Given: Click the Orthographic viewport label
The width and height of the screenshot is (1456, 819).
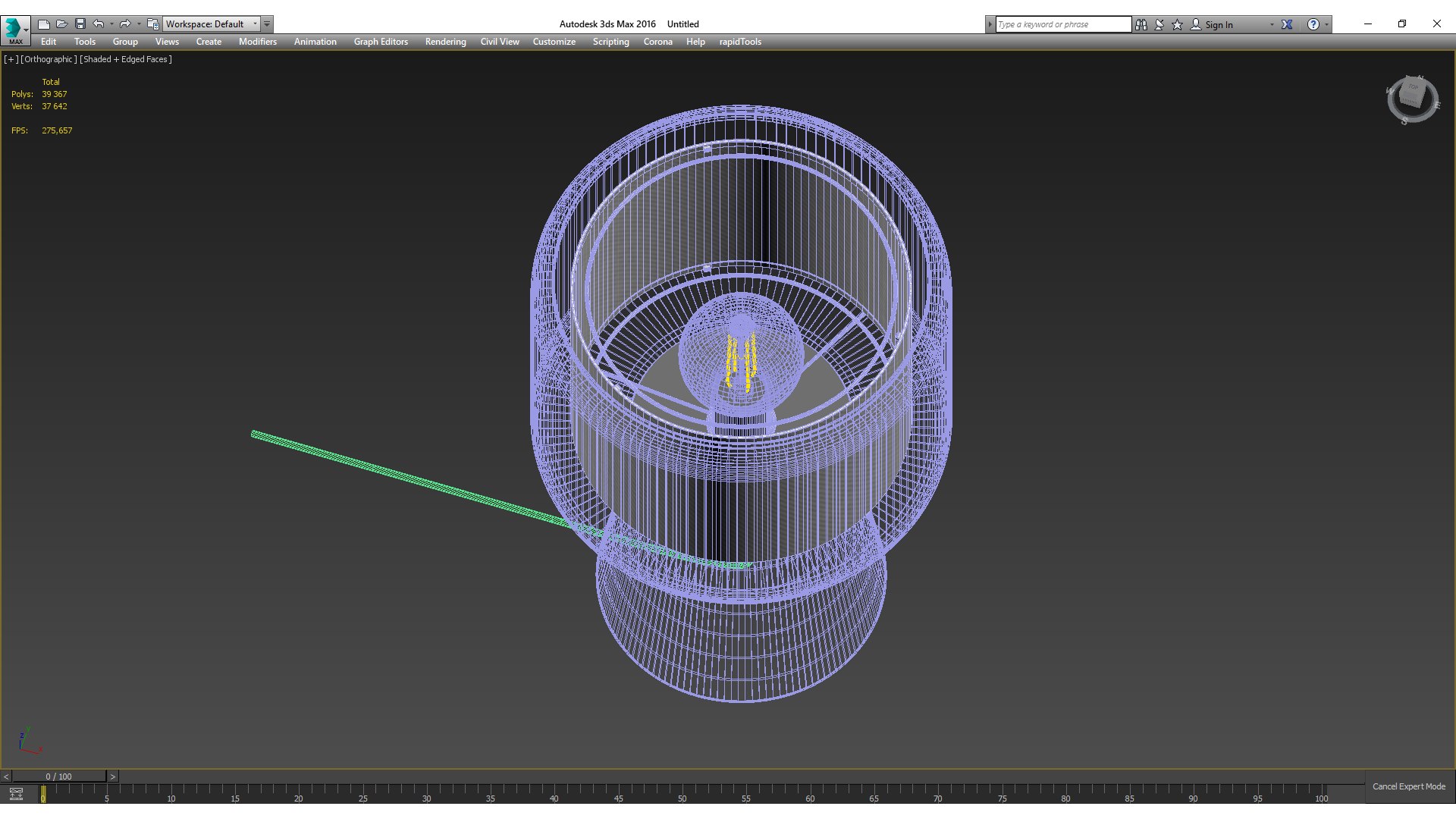Looking at the screenshot, I should tap(49, 59).
